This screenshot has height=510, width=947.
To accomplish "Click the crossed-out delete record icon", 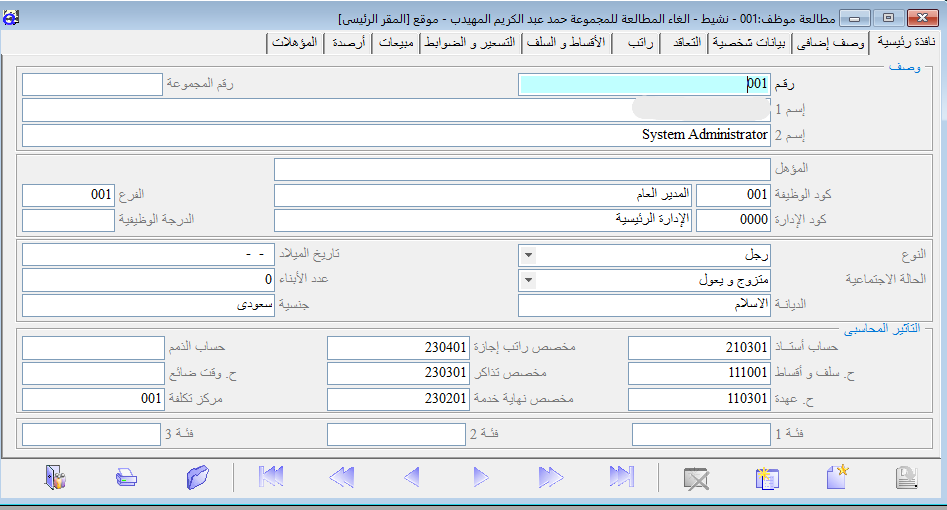I will pyautogui.click(x=696, y=477).
